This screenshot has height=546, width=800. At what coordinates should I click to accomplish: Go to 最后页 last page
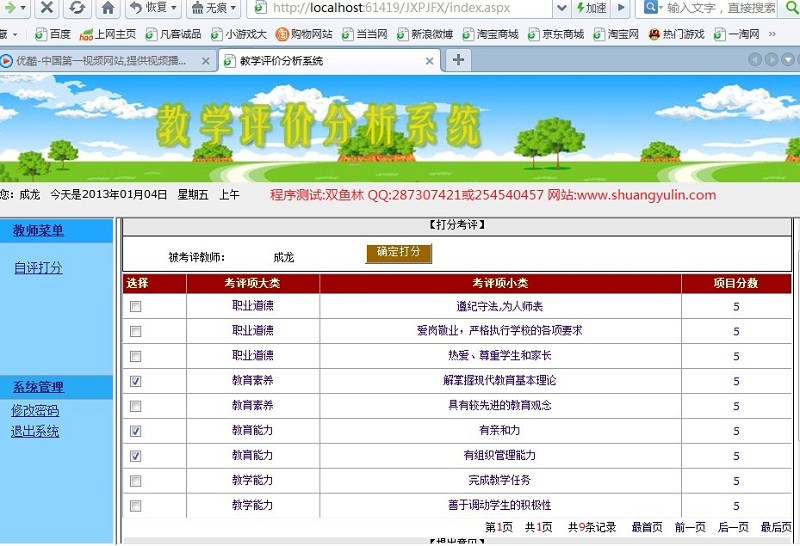point(776,527)
